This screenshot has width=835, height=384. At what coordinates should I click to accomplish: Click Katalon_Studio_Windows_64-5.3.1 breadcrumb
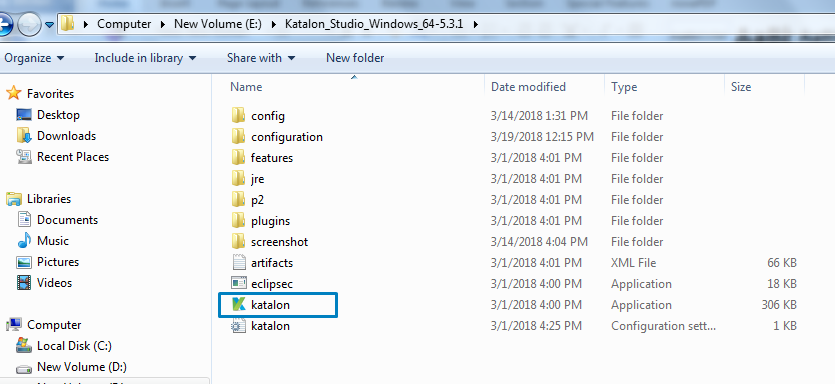tap(374, 24)
